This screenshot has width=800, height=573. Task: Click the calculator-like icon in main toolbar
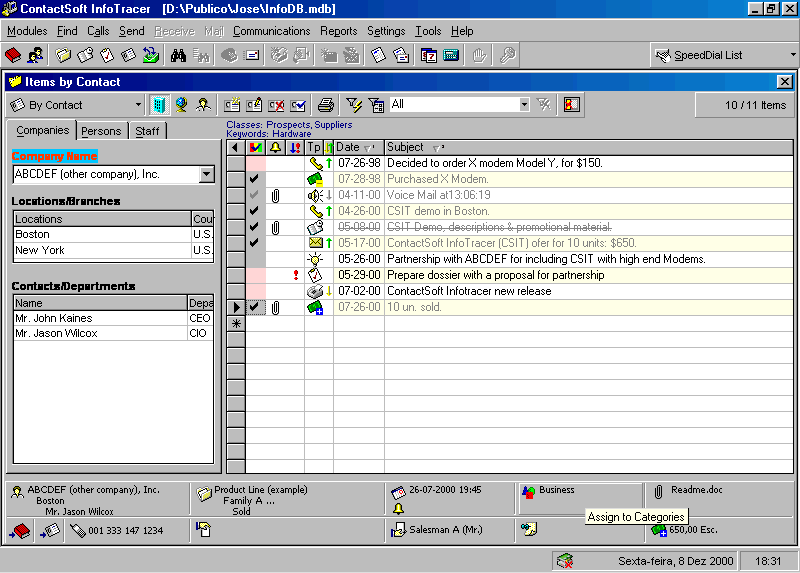coord(451,55)
